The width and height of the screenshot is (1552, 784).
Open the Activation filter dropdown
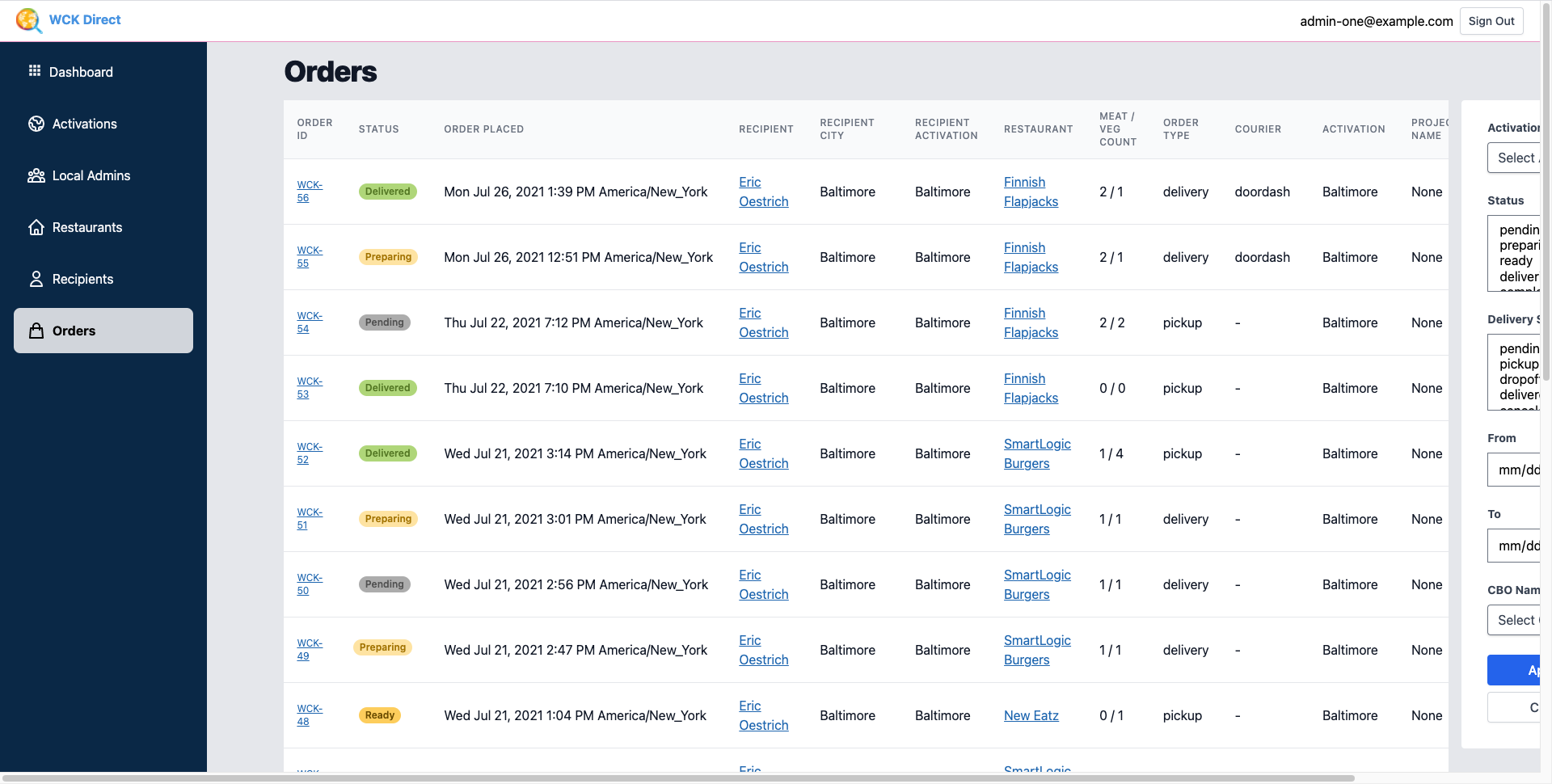1515,158
